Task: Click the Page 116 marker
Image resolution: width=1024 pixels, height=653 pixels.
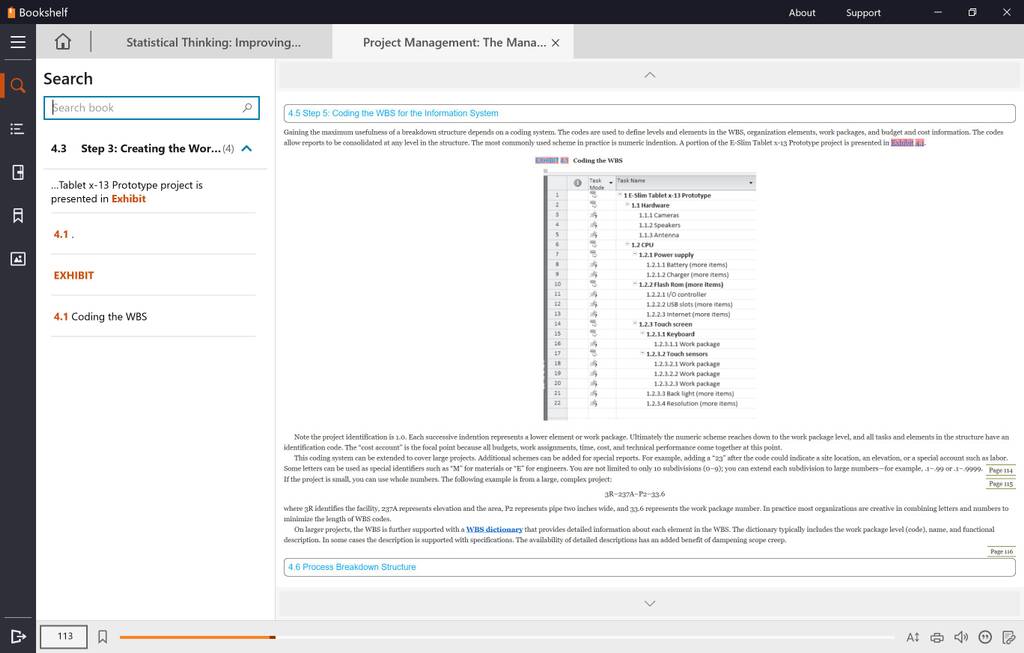Action: (x=1001, y=552)
